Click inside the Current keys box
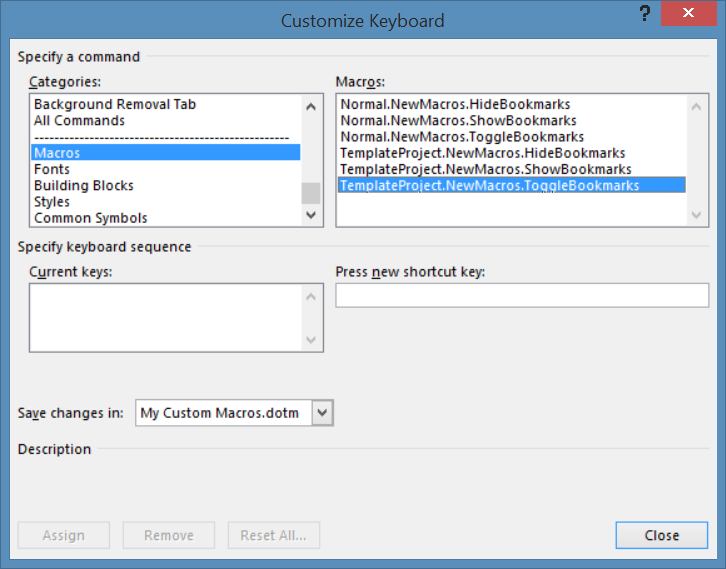 tap(165, 317)
